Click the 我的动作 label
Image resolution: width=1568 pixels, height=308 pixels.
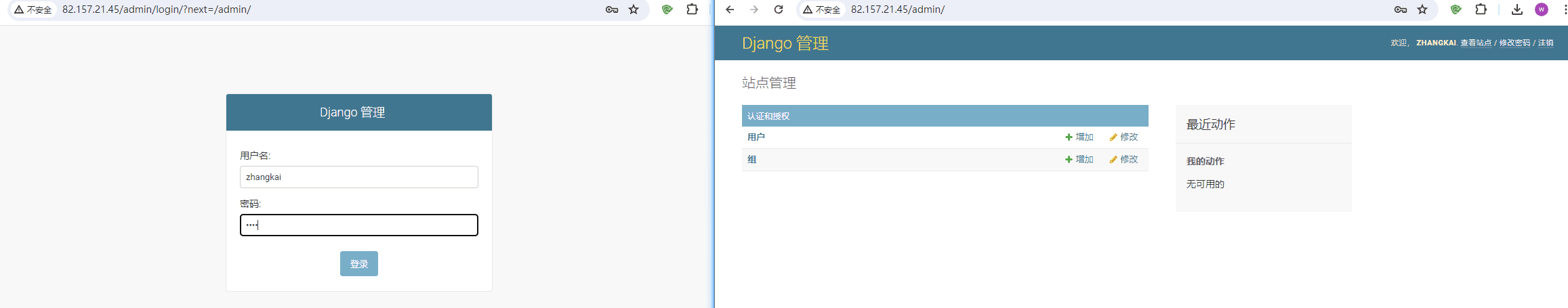click(1205, 161)
